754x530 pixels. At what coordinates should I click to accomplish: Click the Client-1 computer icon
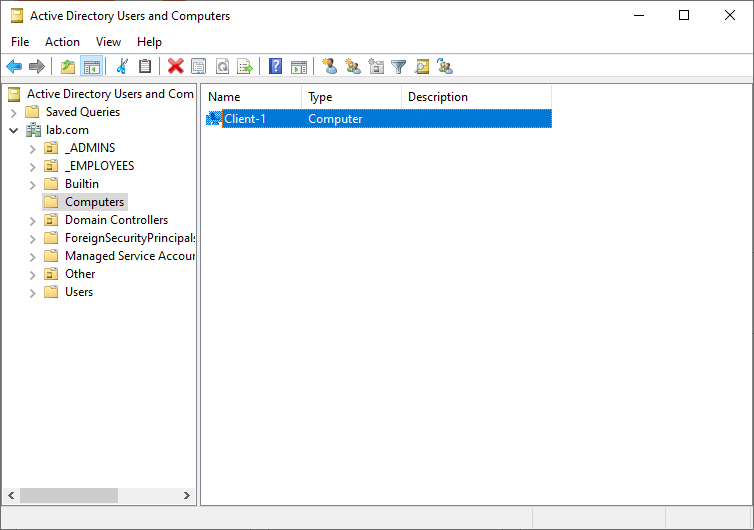click(x=214, y=118)
